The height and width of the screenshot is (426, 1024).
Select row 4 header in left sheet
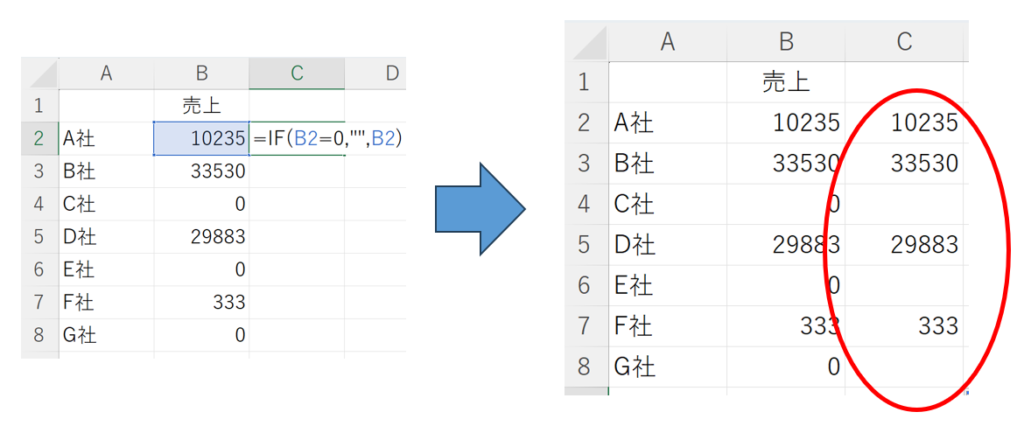pos(39,205)
